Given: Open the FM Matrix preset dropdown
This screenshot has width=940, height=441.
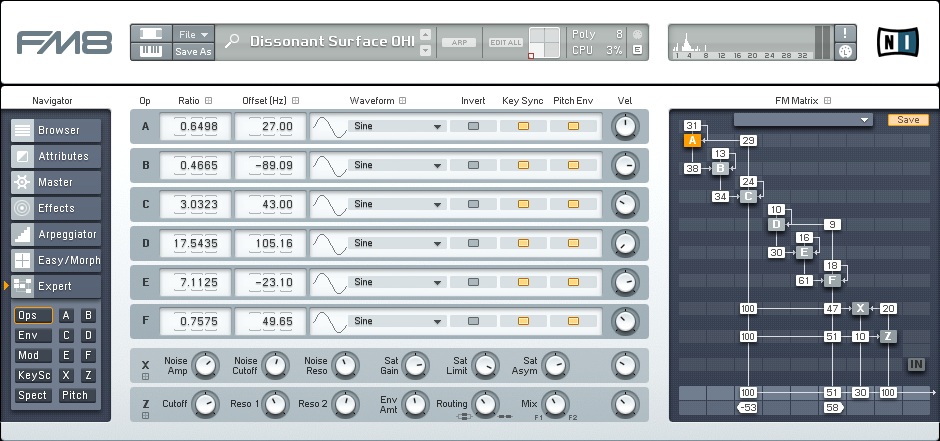Looking at the screenshot, I should [x=803, y=120].
